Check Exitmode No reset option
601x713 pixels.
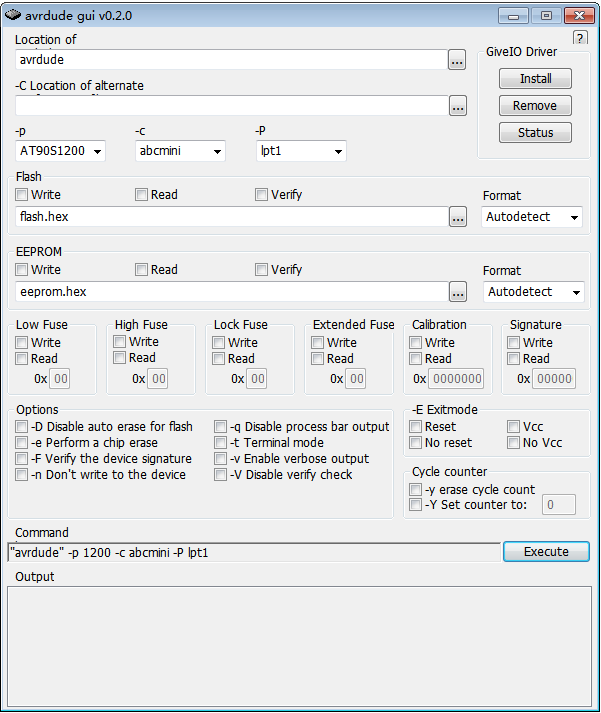click(416, 442)
